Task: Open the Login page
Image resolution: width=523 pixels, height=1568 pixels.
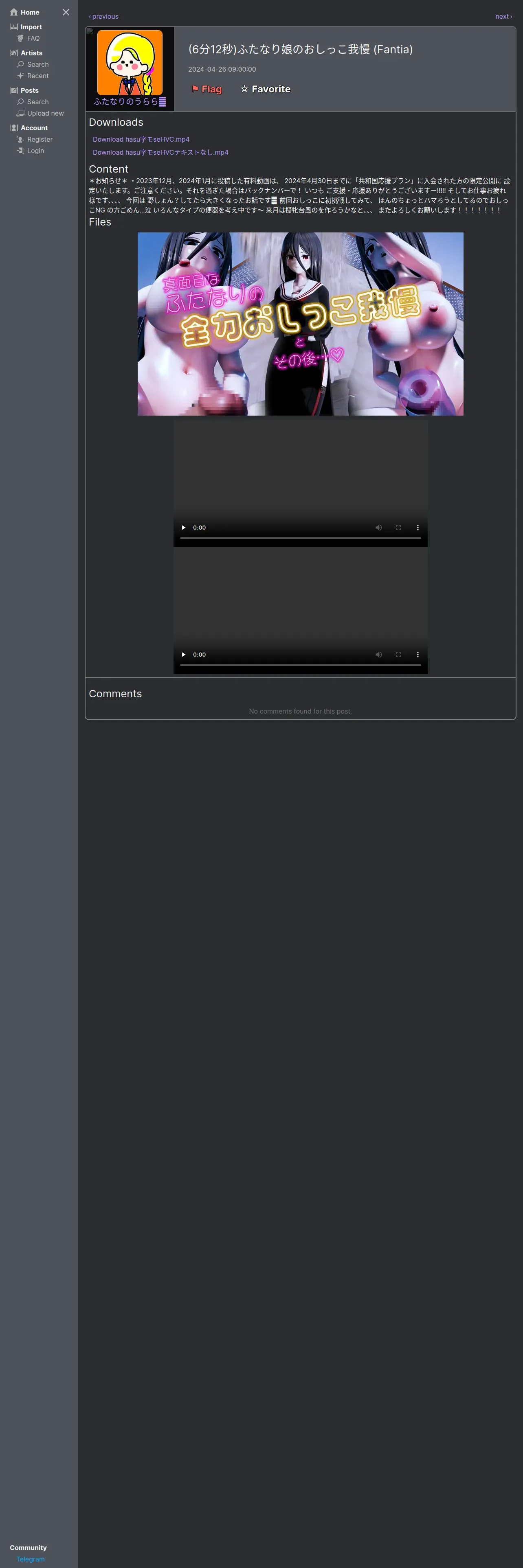Action: (x=31, y=151)
